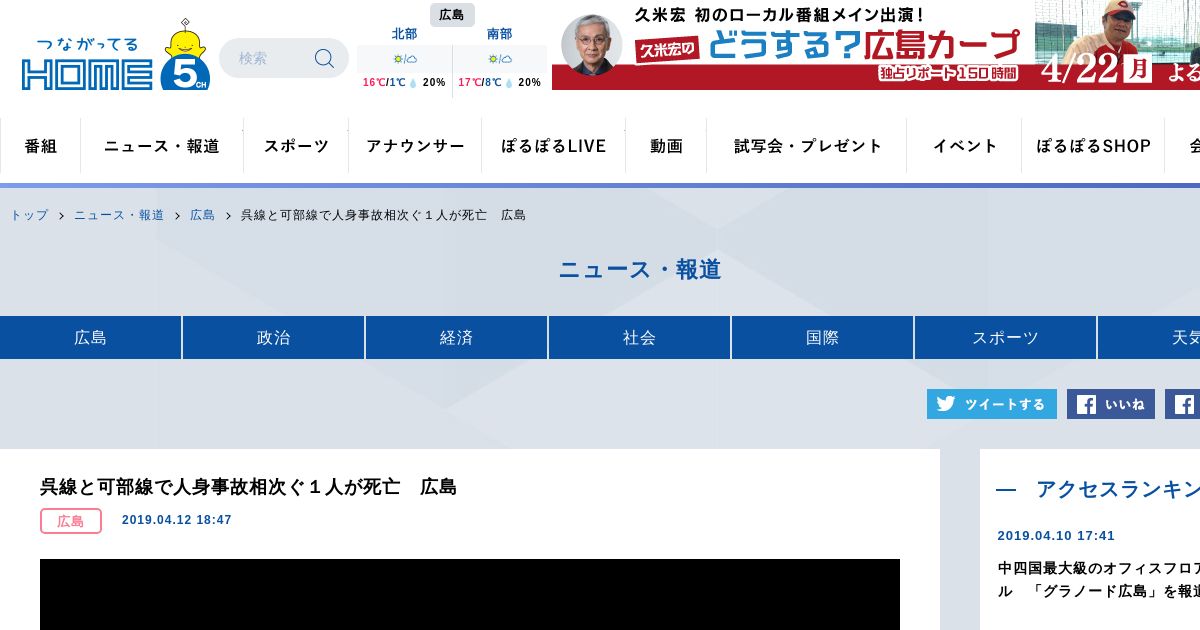The width and height of the screenshot is (1200, 630).
Task: Click the Facebook いいね button
Action: tap(1111, 404)
